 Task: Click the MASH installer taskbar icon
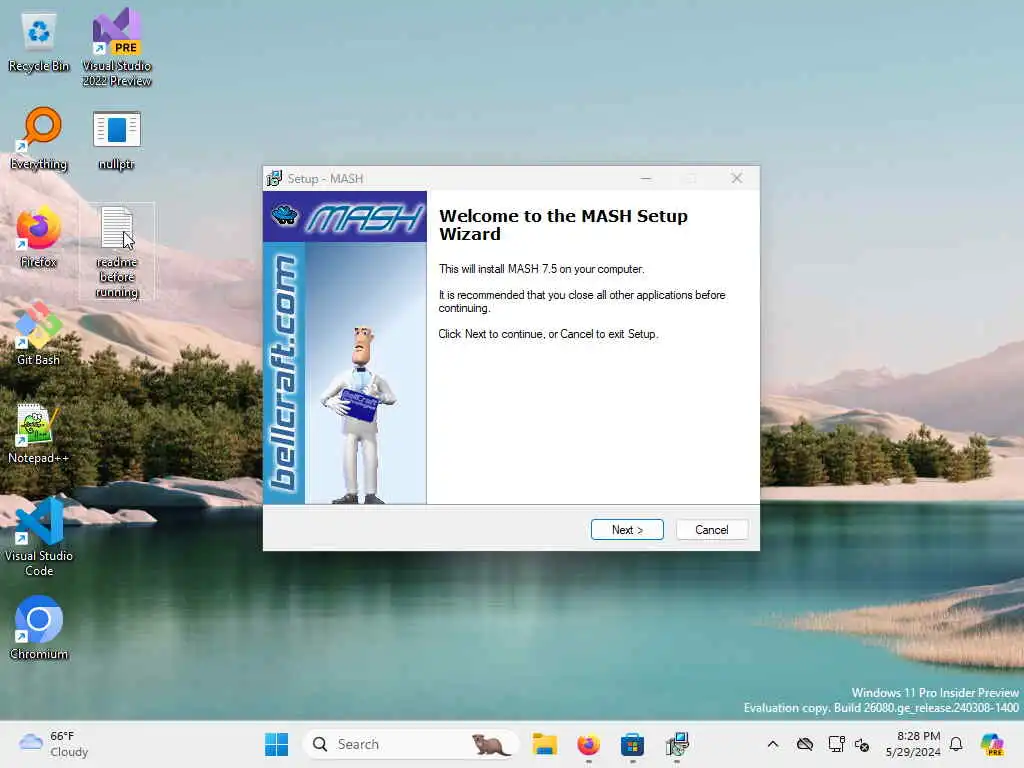pos(677,744)
